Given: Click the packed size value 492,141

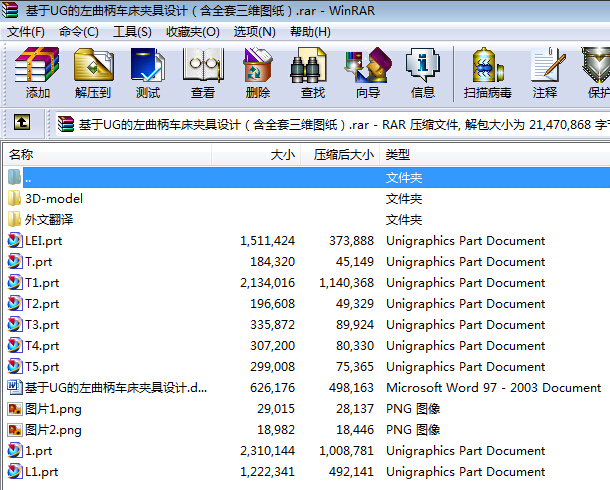Looking at the screenshot, I should [x=351, y=472].
